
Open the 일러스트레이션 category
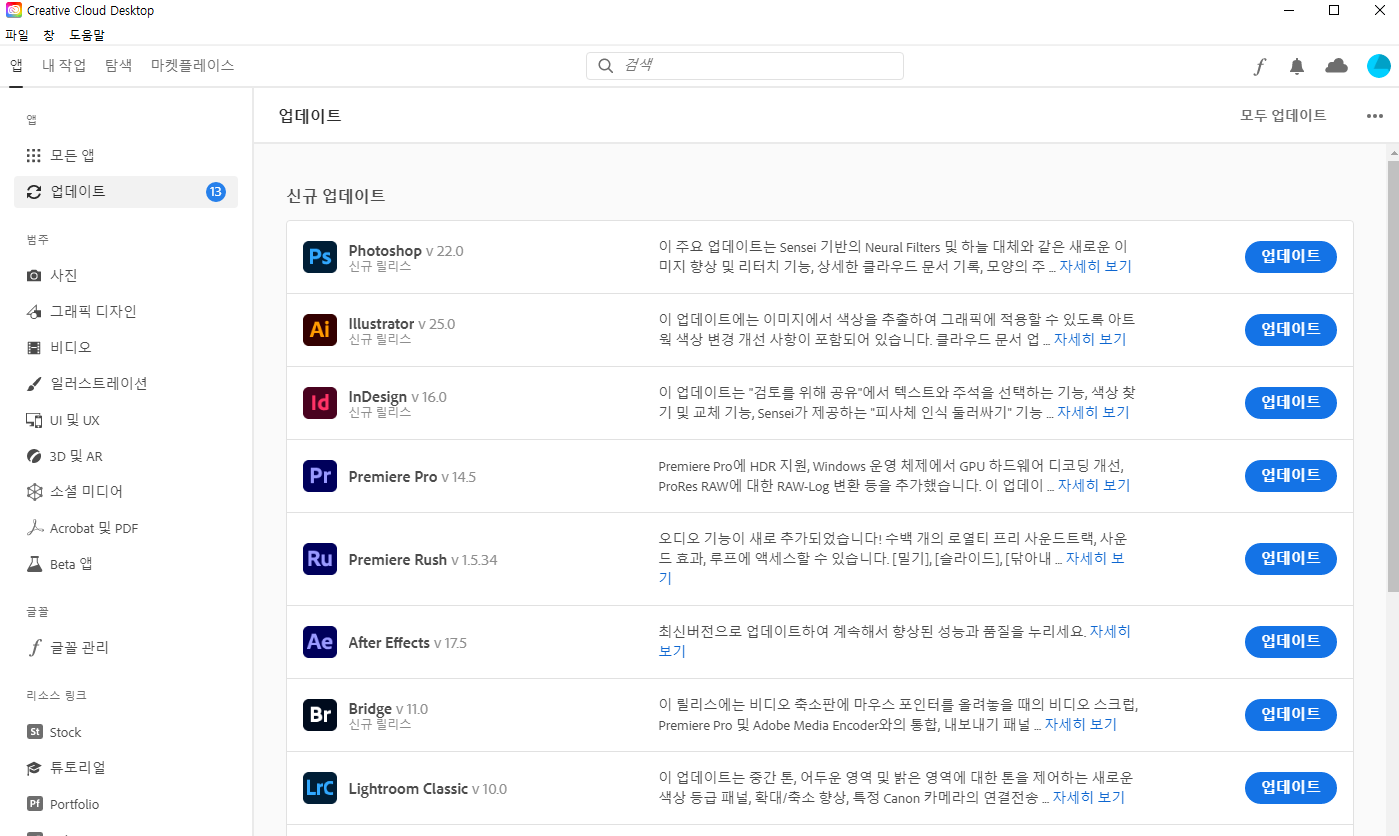point(126,383)
